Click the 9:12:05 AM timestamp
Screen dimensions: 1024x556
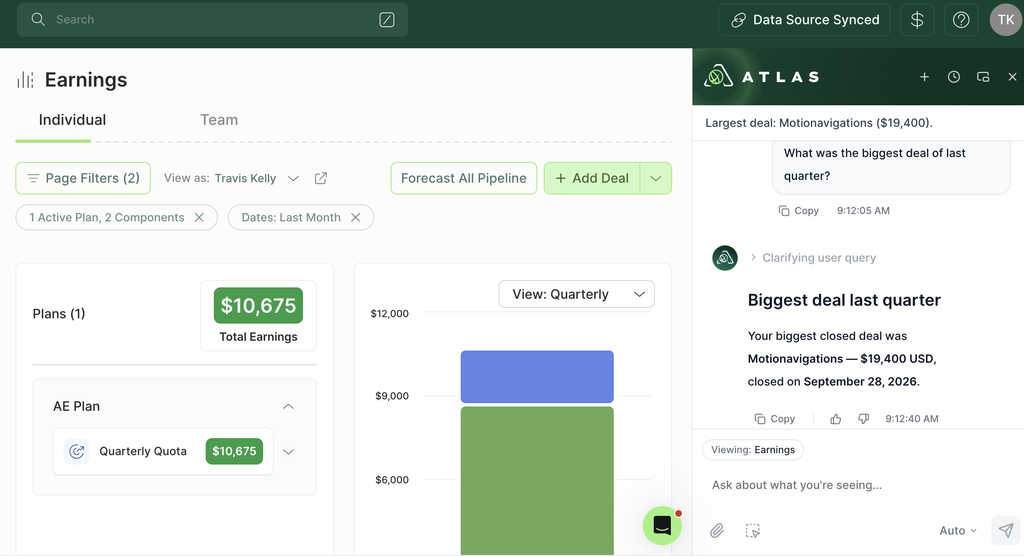863,210
